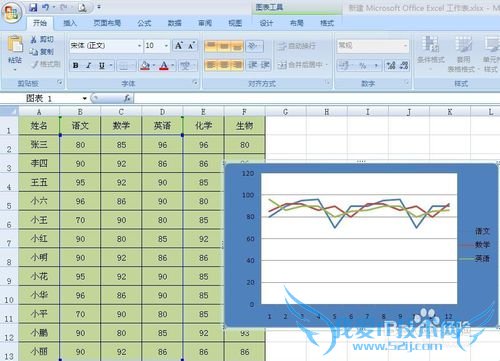Select the 英语 legend entry in chart

tap(475, 258)
